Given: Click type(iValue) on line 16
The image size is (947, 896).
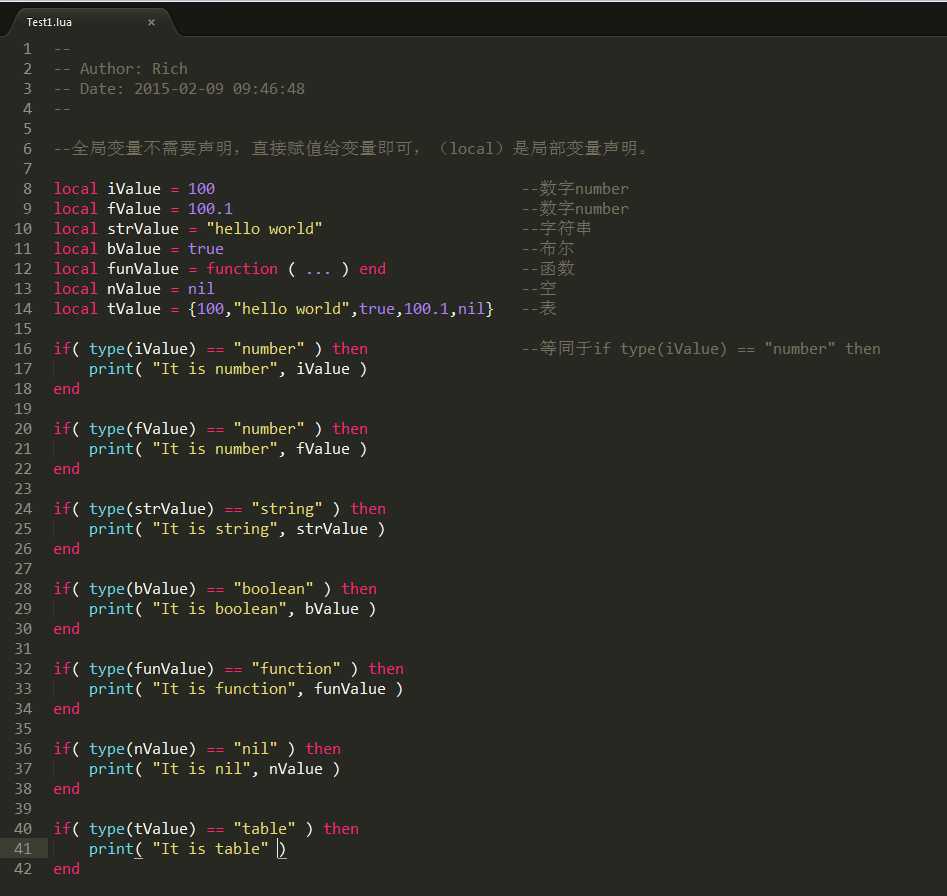Looking at the screenshot, I should (x=143, y=349).
